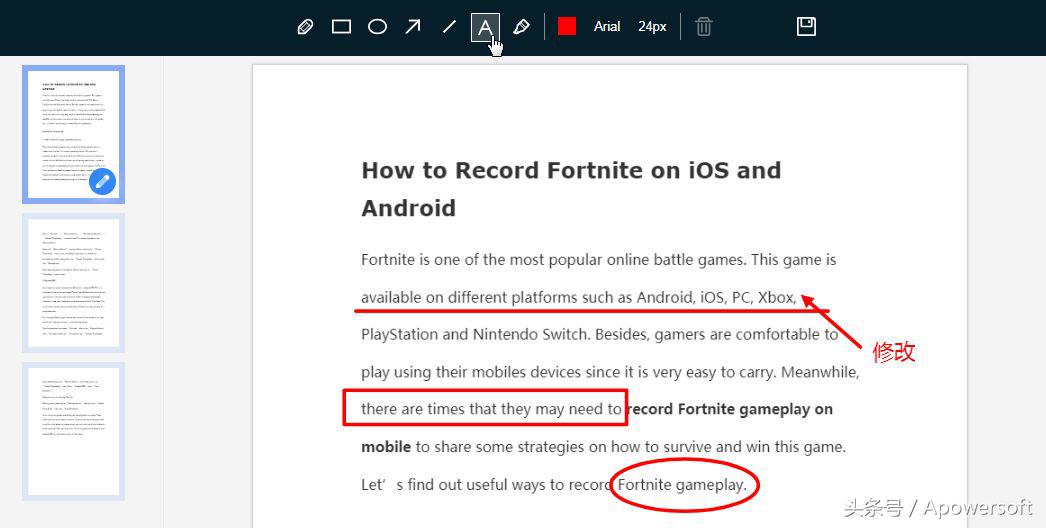Click the text 'Fortnite gameplay.'
The width and height of the screenshot is (1046, 528).
point(682,485)
